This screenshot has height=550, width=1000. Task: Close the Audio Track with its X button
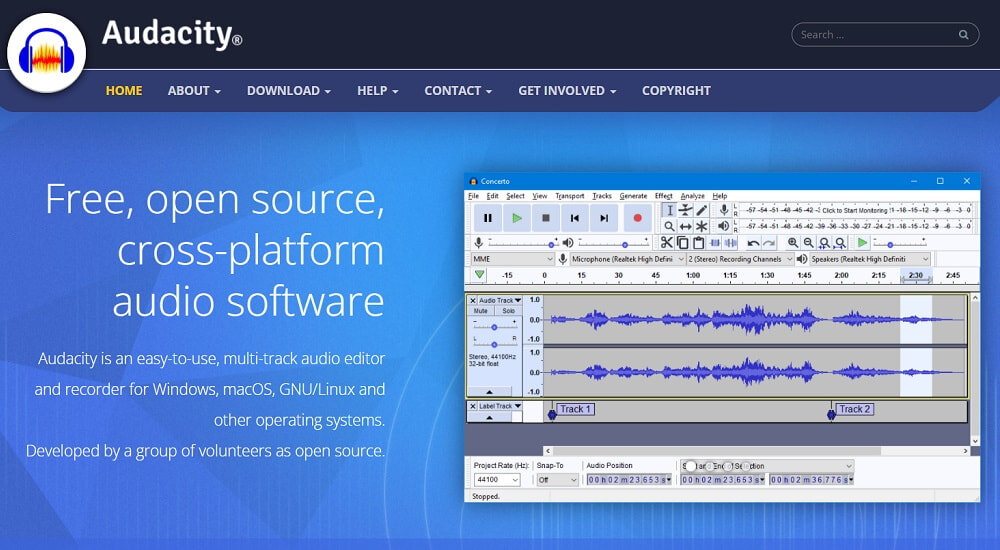(x=473, y=300)
